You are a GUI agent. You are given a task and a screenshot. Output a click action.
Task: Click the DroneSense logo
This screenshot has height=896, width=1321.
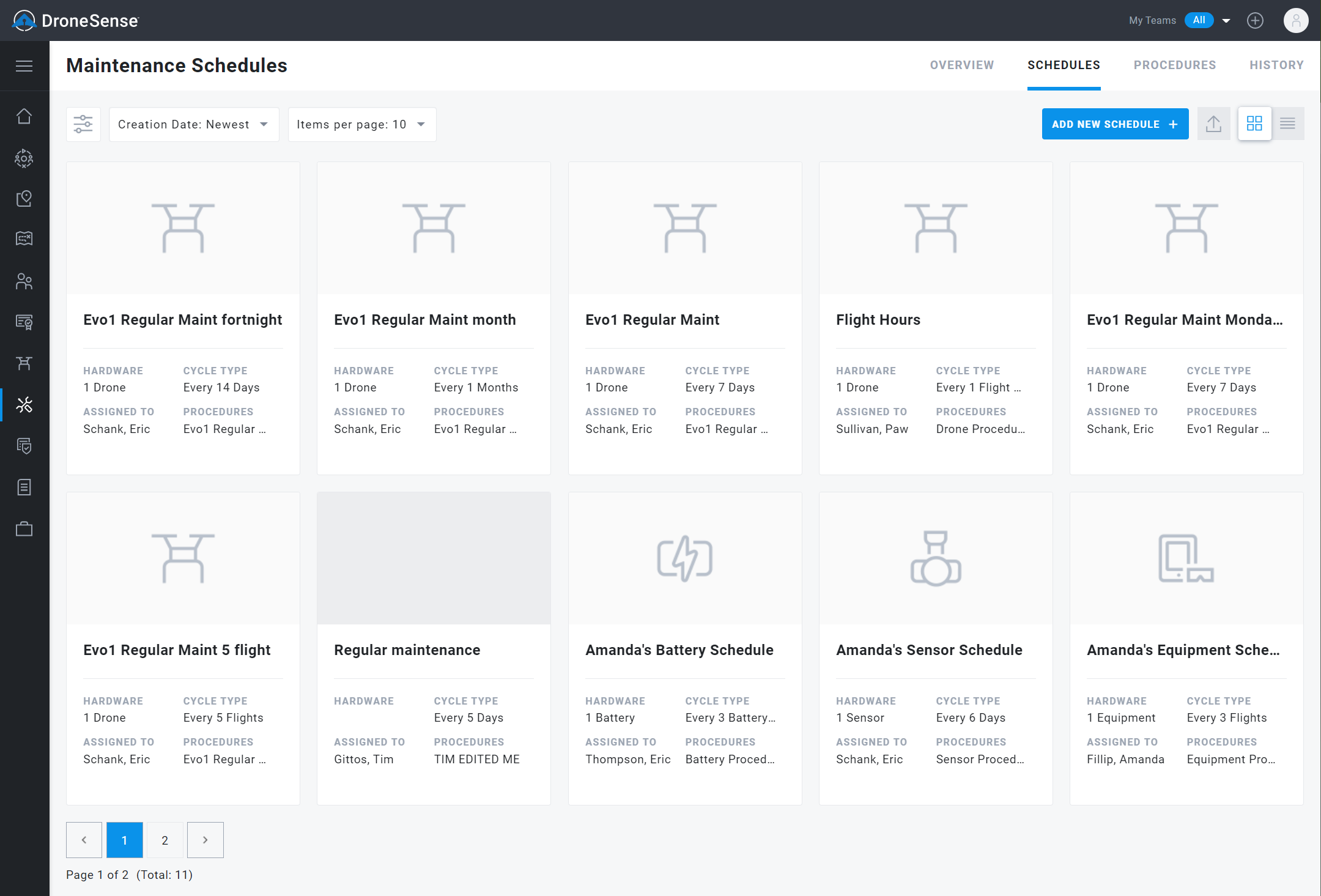[x=76, y=21]
